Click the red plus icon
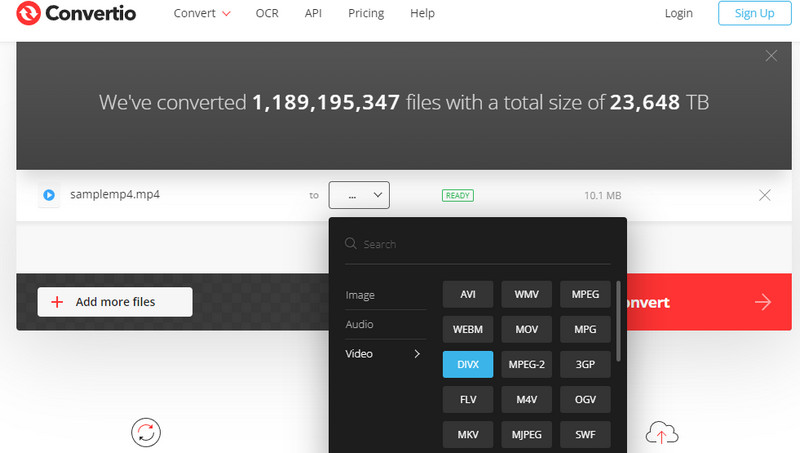Screen dimensions: 800x453 (57, 302)
